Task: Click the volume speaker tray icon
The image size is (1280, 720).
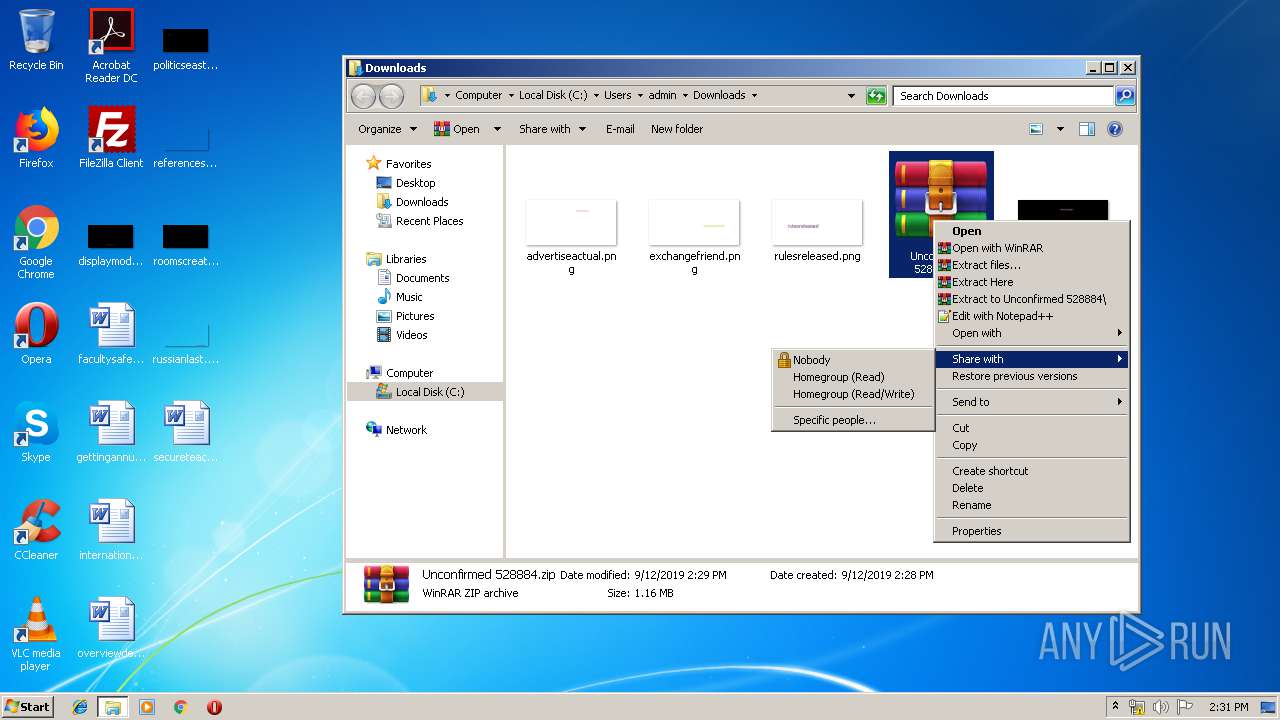Action: point(1161,707)
